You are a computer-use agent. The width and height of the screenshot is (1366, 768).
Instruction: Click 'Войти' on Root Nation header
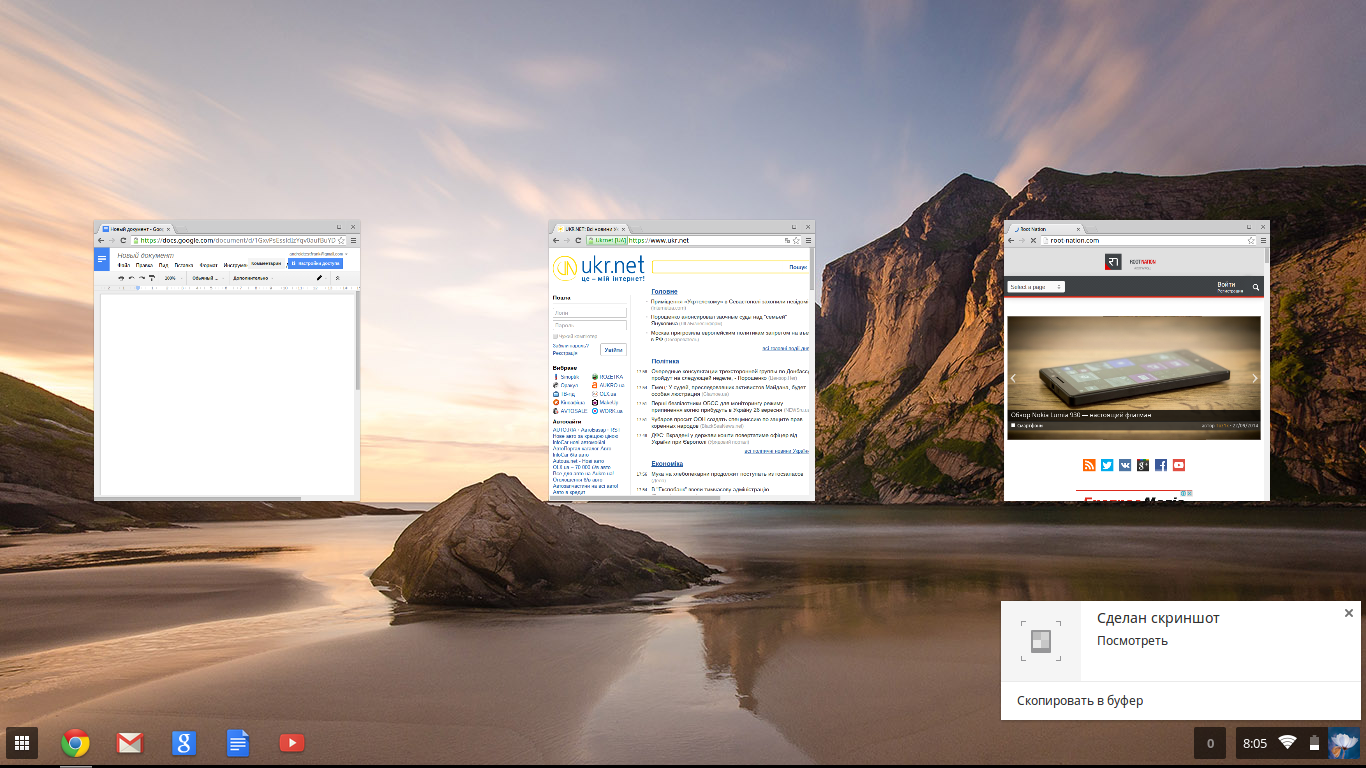(1226, 285)
